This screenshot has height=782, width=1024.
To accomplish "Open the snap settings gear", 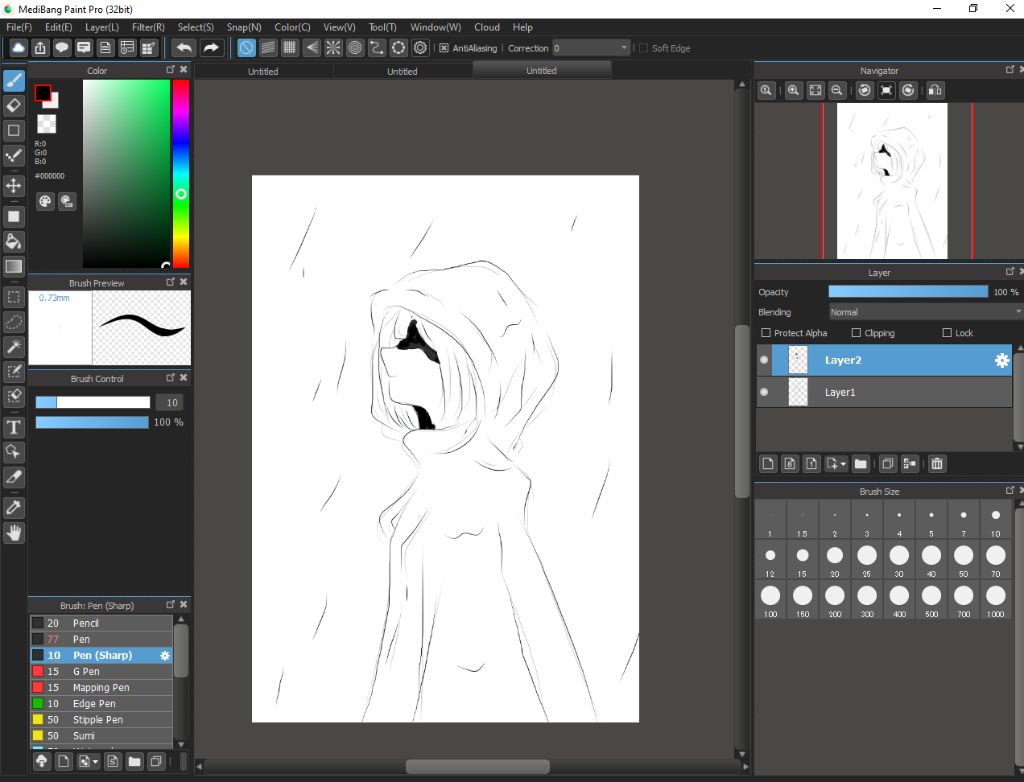I will [x=421, y=48].
